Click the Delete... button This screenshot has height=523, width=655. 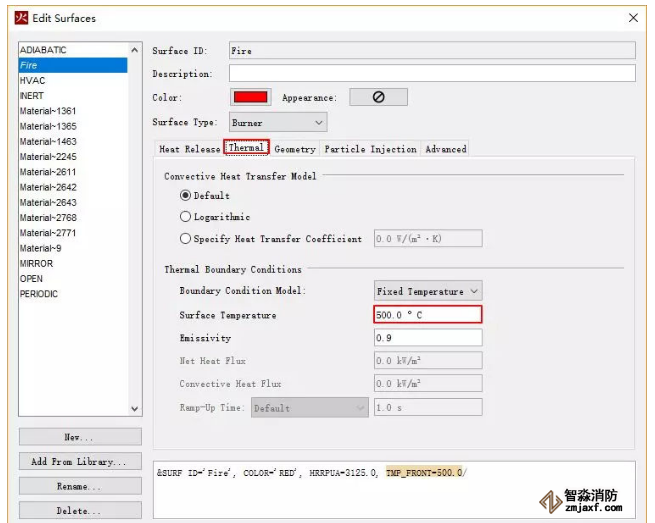coord(80,510)
